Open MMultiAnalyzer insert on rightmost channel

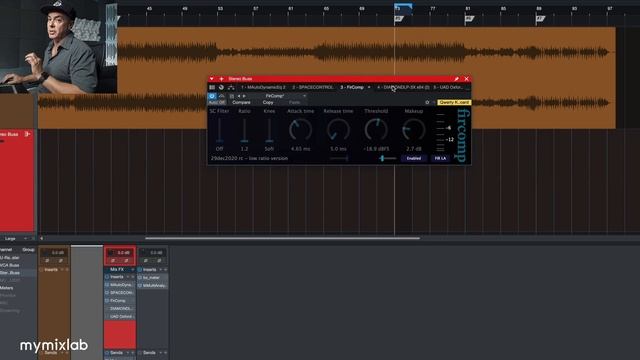tap(154, 286)
